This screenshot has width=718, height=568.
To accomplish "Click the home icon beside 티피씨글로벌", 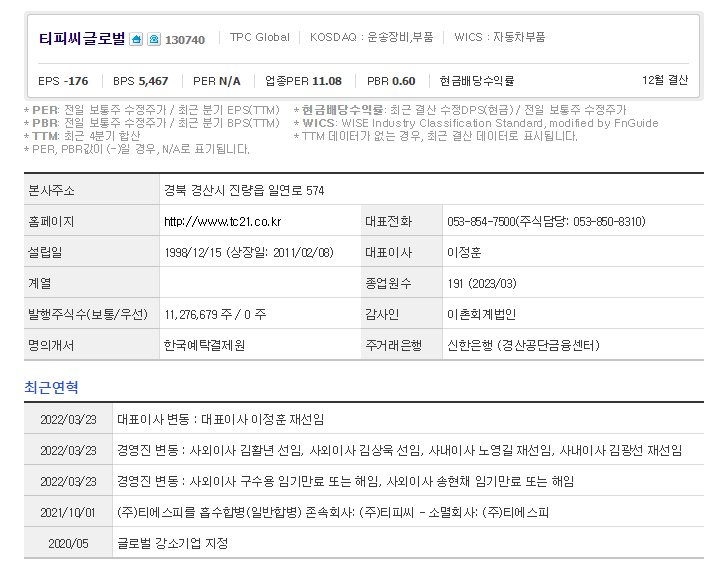I will coord(136,39).
